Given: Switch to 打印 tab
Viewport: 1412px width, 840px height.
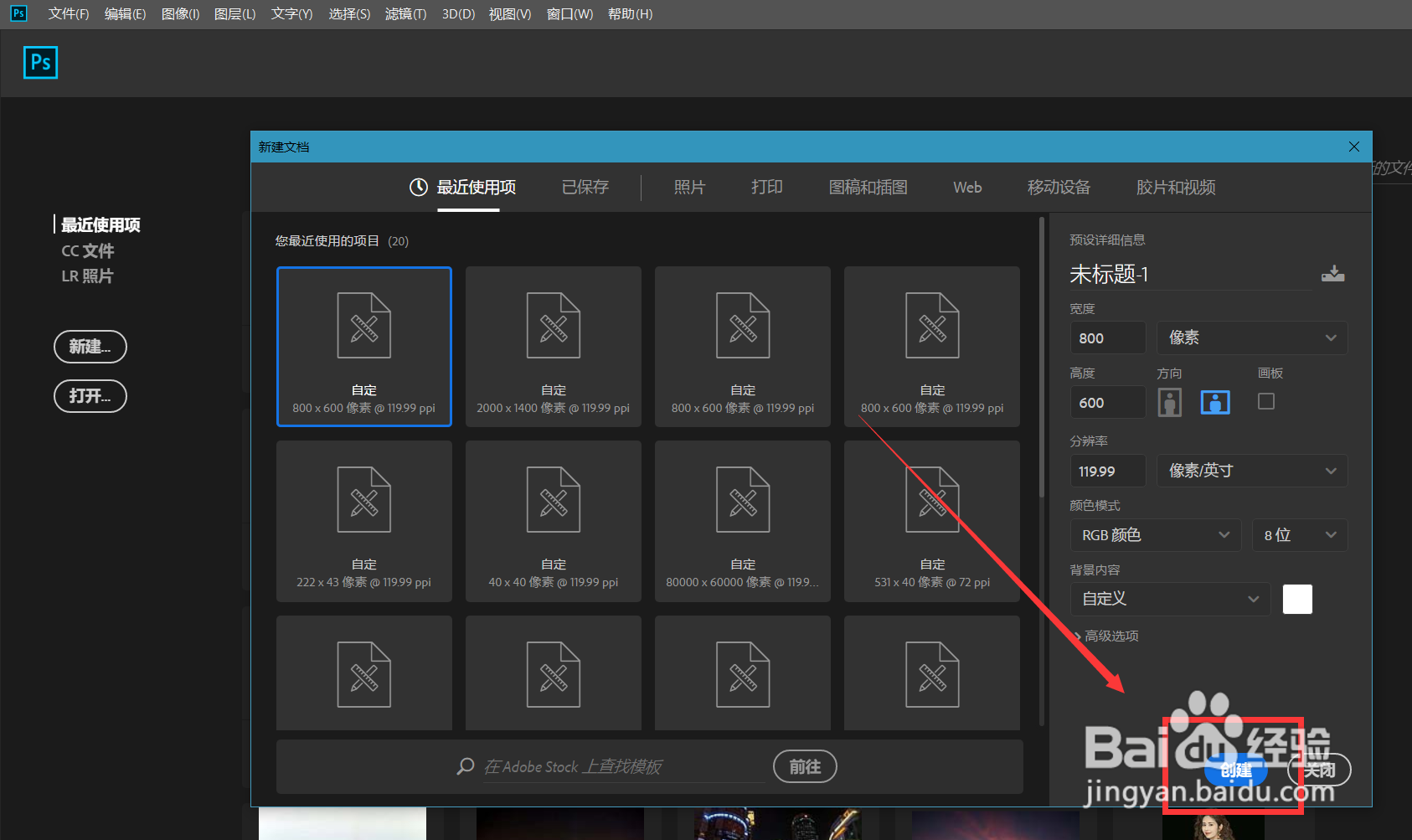Looking at the screenshot, I should point(767,187).
